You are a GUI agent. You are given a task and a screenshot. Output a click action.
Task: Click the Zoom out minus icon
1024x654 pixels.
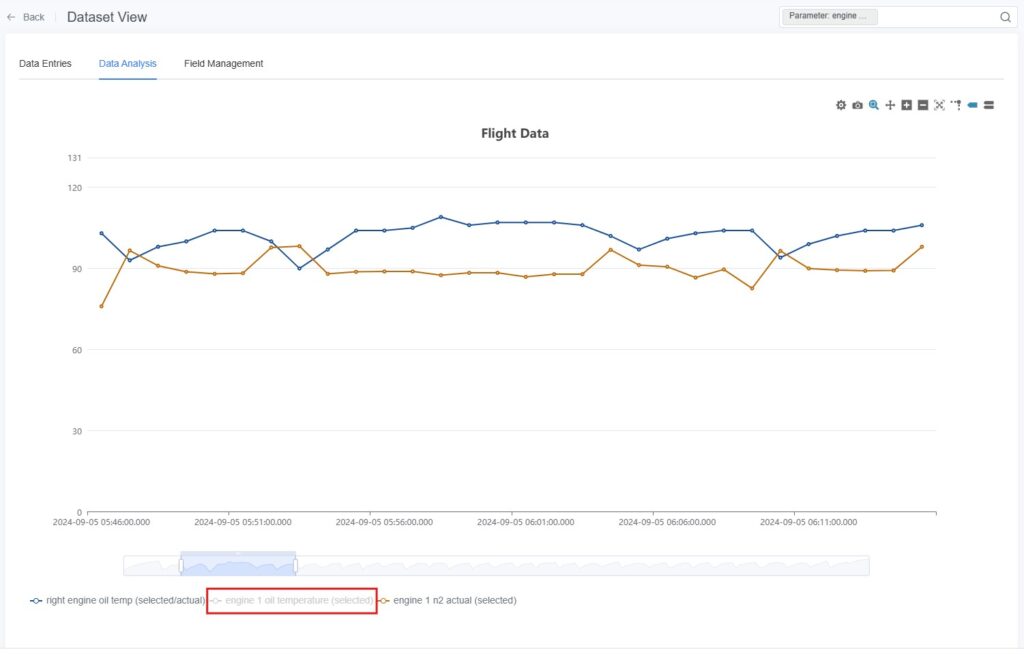click(x=923, y=105)
